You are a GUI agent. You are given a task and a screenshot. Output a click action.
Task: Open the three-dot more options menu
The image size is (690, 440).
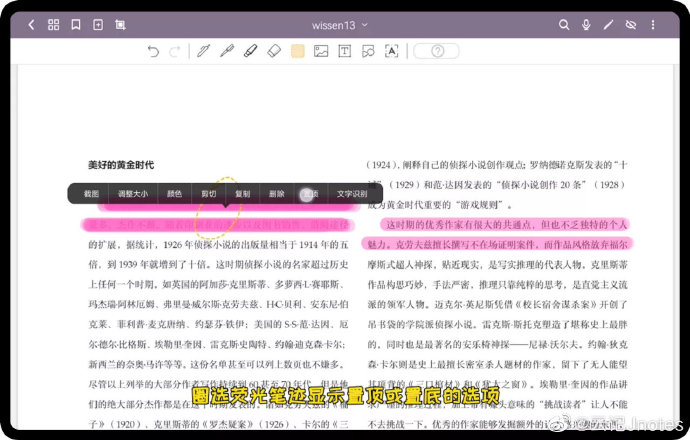(x=653, y=25)
